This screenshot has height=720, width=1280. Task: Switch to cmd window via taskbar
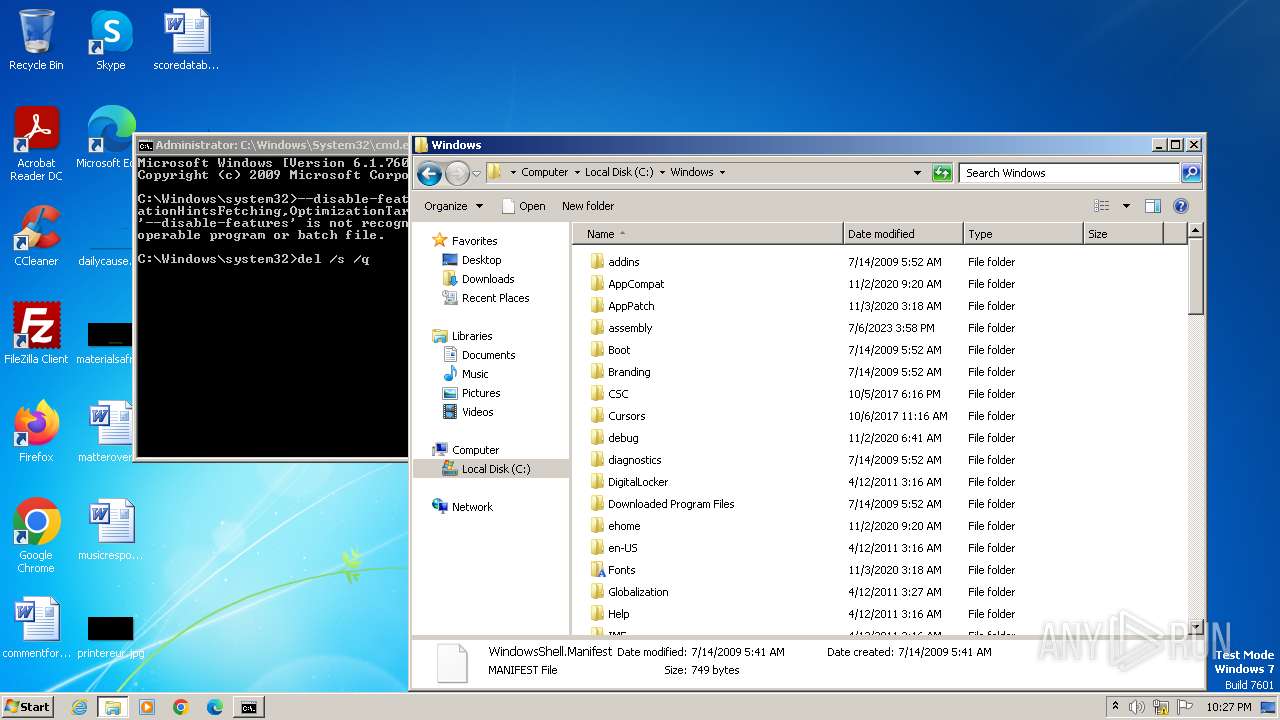[x=249, y=707]
